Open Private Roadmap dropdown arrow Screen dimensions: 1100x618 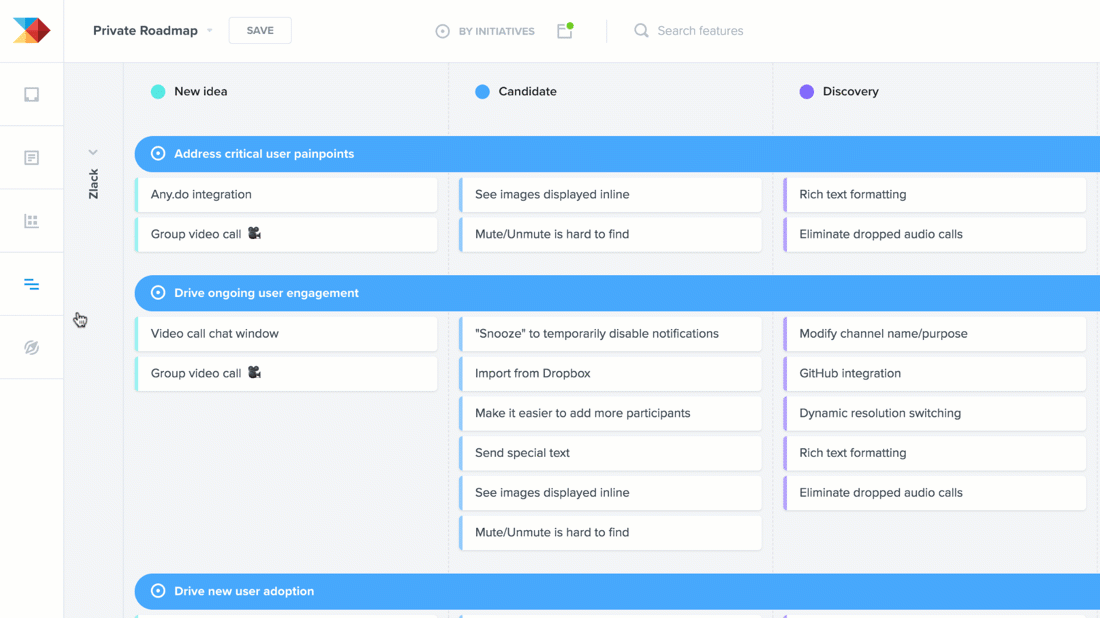pos(209,31)
